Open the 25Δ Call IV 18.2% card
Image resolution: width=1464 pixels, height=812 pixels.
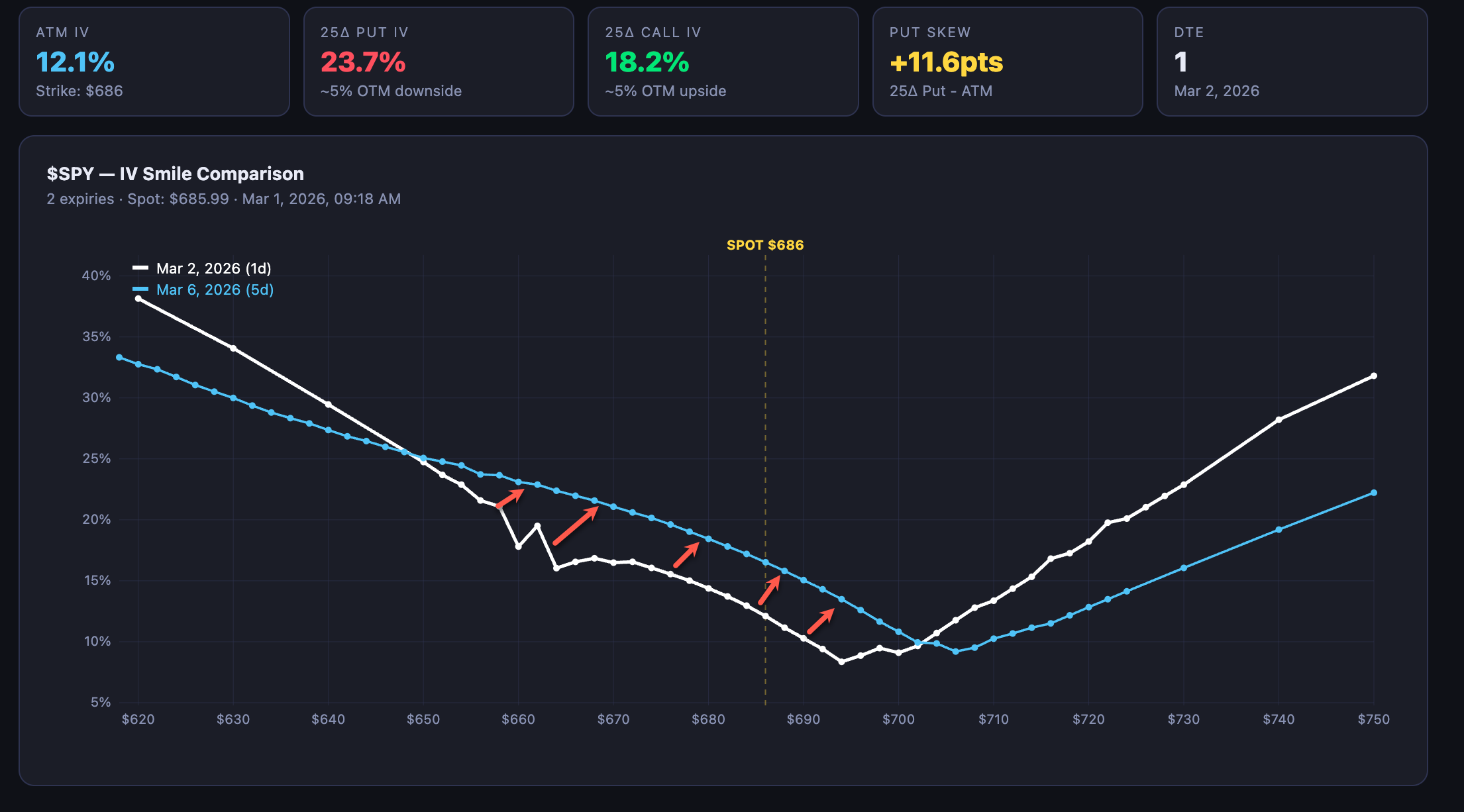(723, 62)
